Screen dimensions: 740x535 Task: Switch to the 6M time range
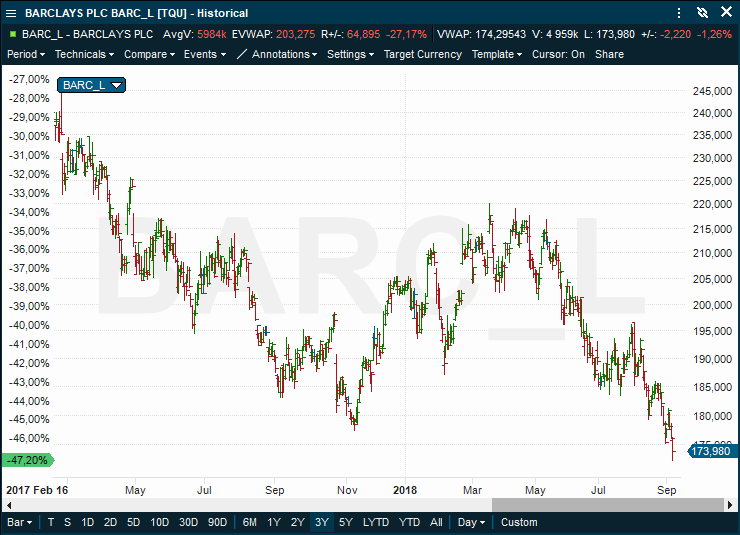pos(250,522)
